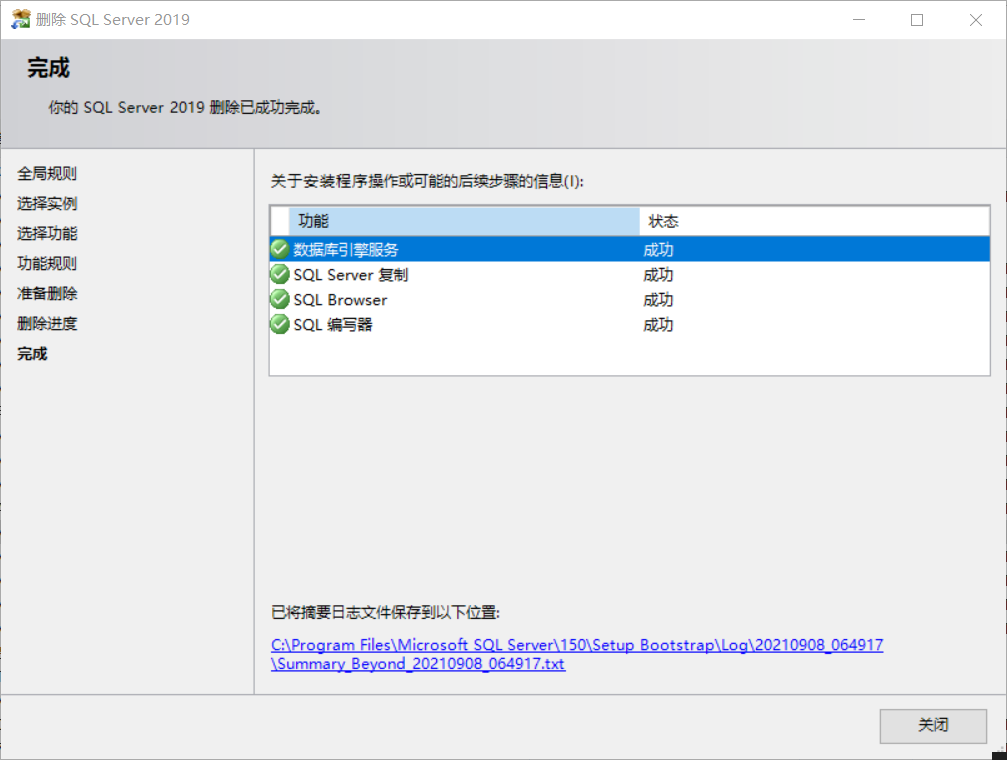Click the 关闭 button
The width and height of the screenshot is (1007, 760).
pyautogui.click(x=933, y=726)
